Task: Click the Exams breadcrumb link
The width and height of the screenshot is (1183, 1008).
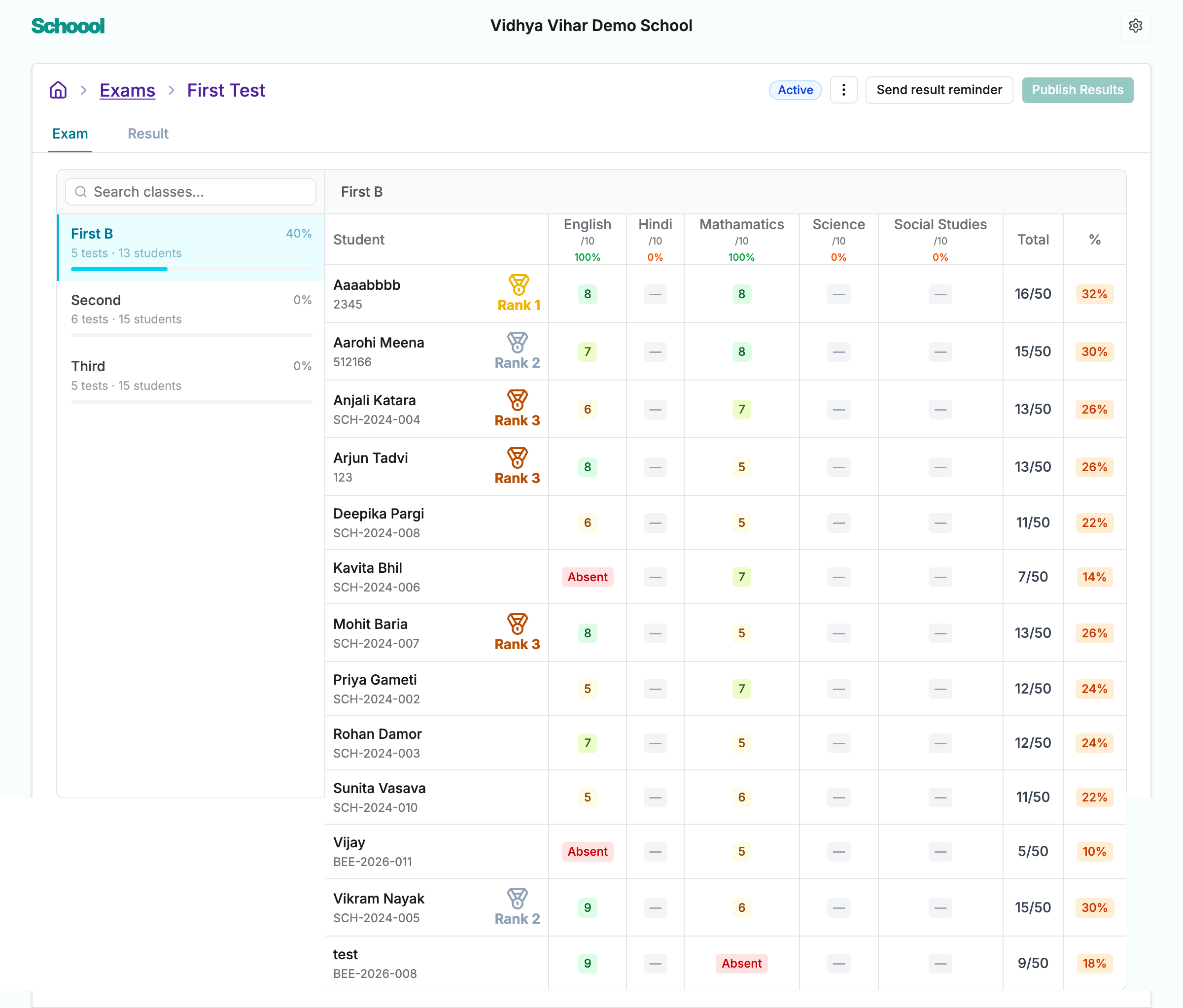Action: coord(127,90)
